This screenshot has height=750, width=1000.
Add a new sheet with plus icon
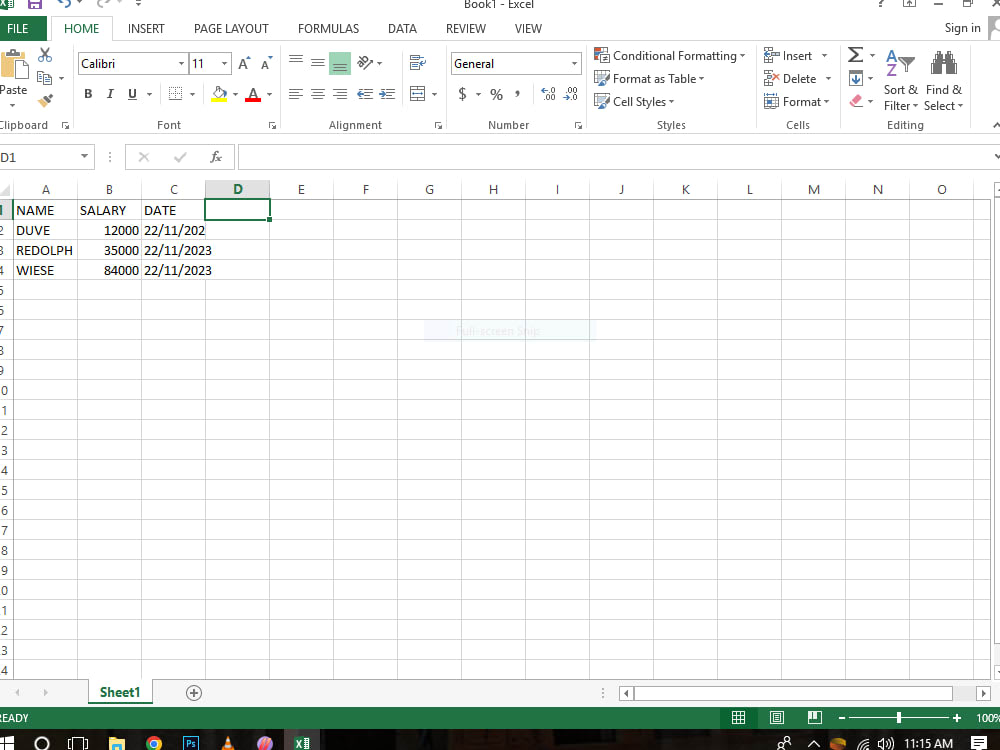(x=194, y=693)
